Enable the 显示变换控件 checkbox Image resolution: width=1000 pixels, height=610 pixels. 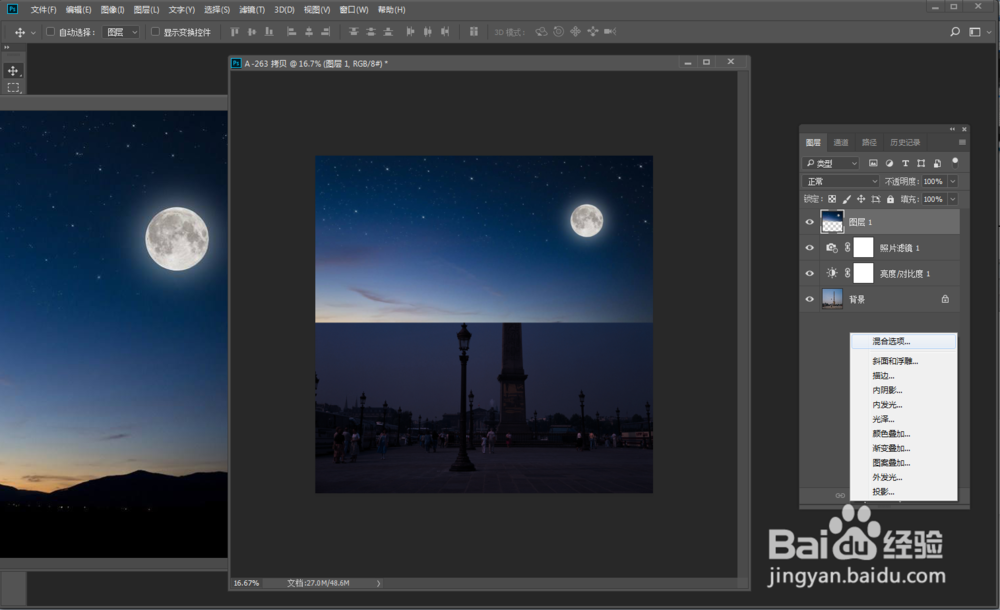click(x=155, y=32)
